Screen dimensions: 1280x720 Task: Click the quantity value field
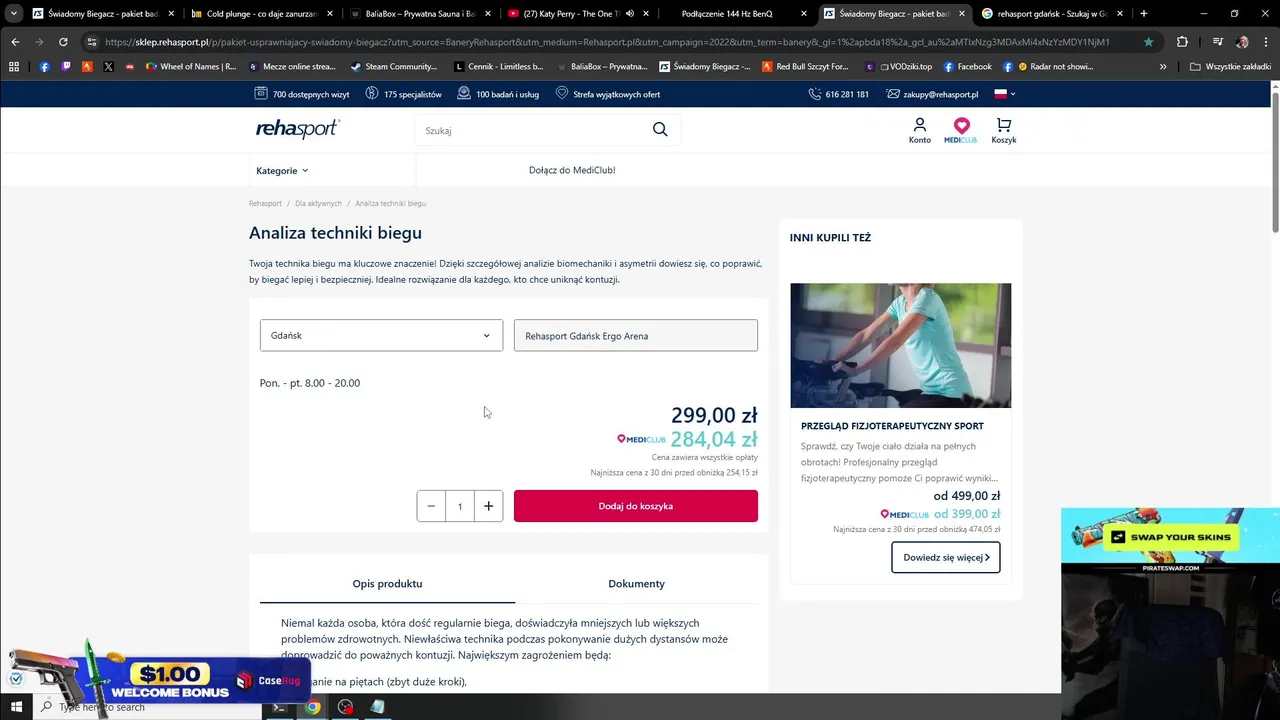point(460,506)
